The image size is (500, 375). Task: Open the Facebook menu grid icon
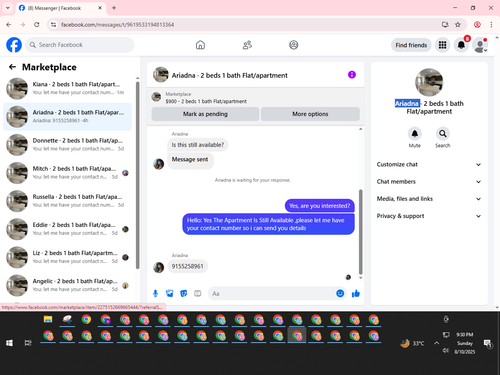point(442,45)
